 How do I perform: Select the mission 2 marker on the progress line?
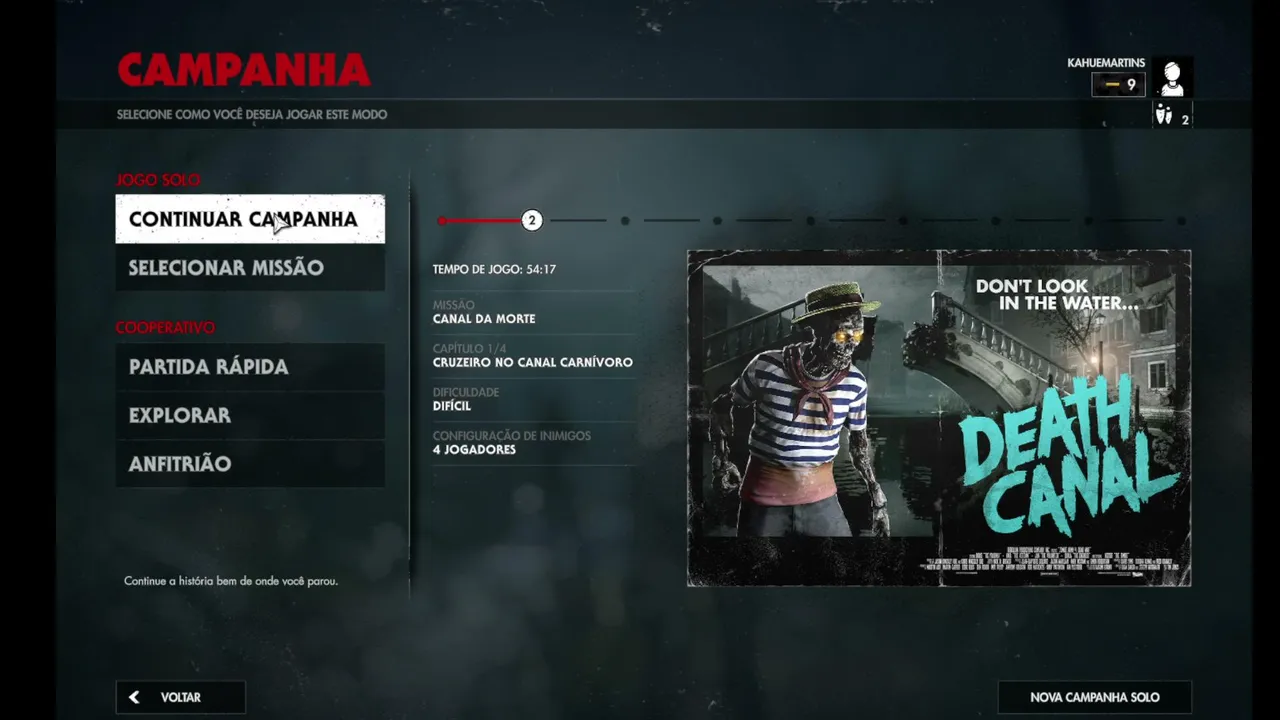(532, 220)
